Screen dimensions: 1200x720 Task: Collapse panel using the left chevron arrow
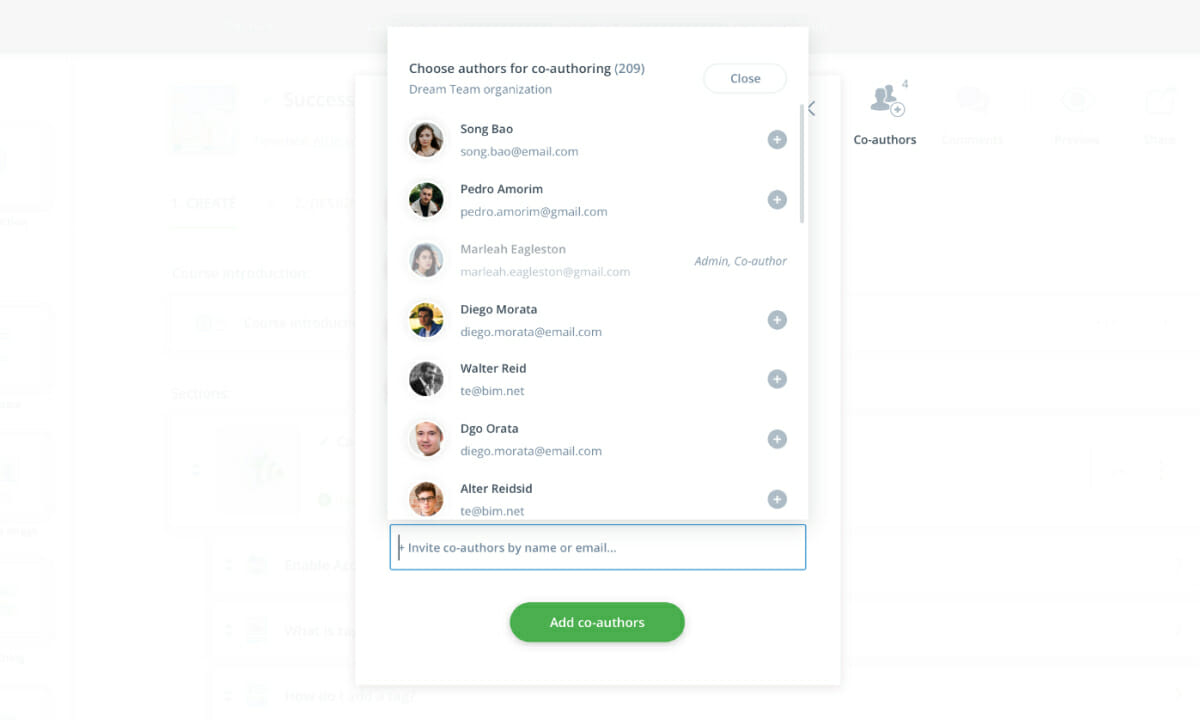coord(812,108)
